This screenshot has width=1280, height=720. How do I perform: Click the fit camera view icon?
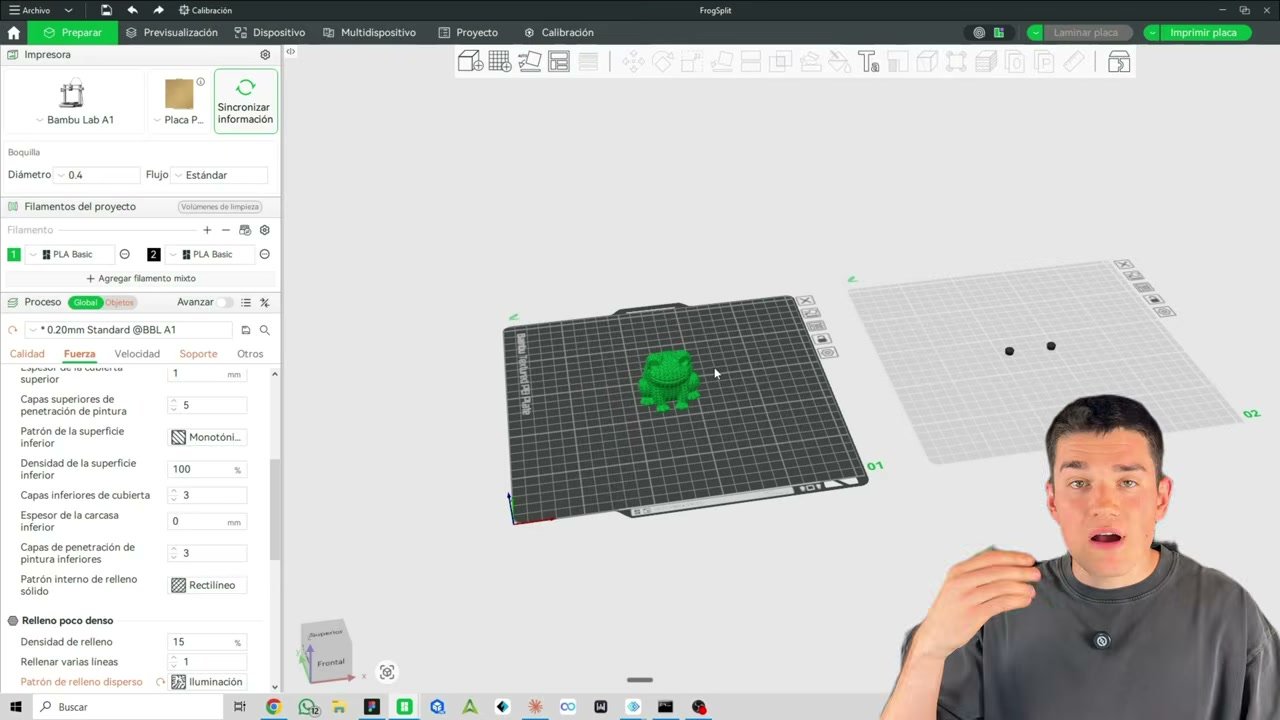point(387,672)
